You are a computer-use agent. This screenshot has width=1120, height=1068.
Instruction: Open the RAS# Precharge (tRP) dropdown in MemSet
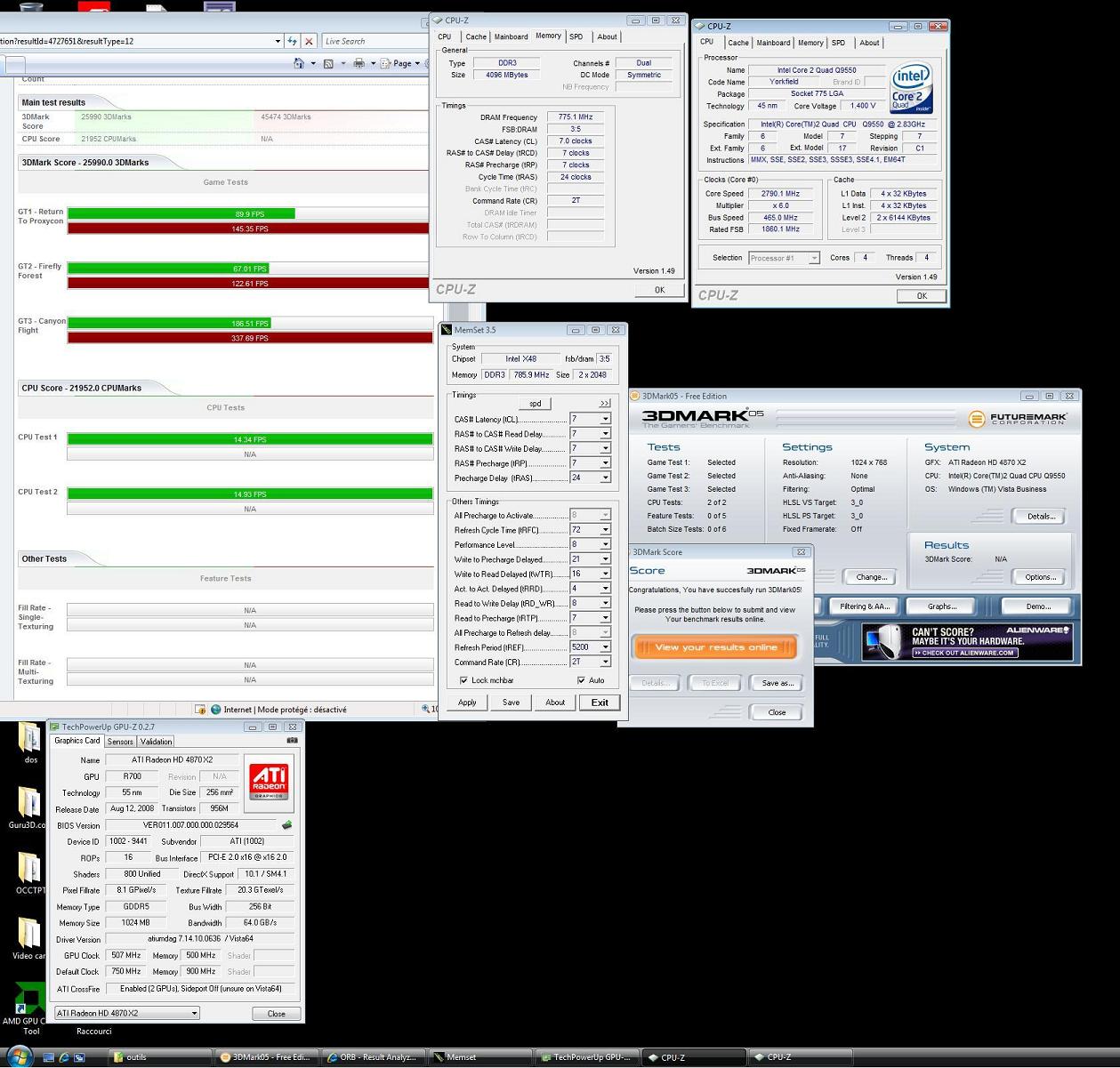[605, 463]
